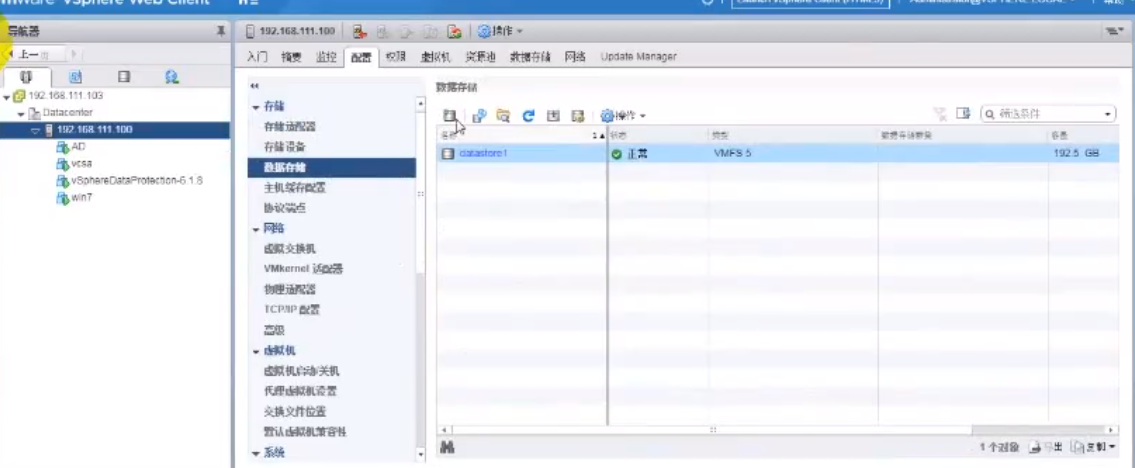Collapse the 系统 section in side menu

click(x=256, y=454)
